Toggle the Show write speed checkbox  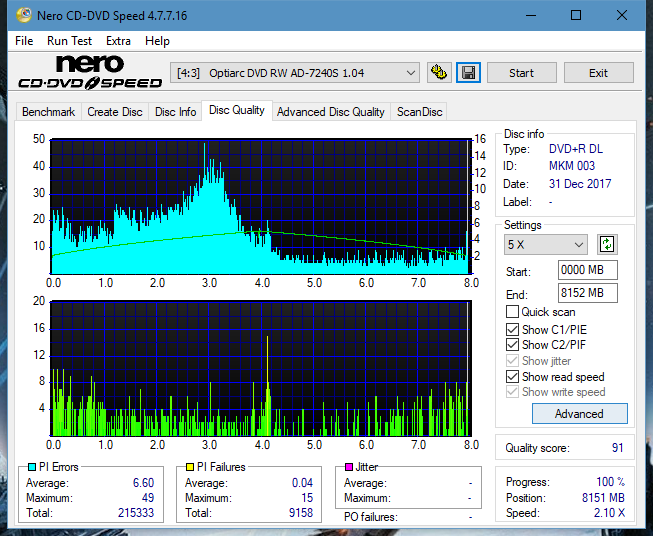pos(512,392)
